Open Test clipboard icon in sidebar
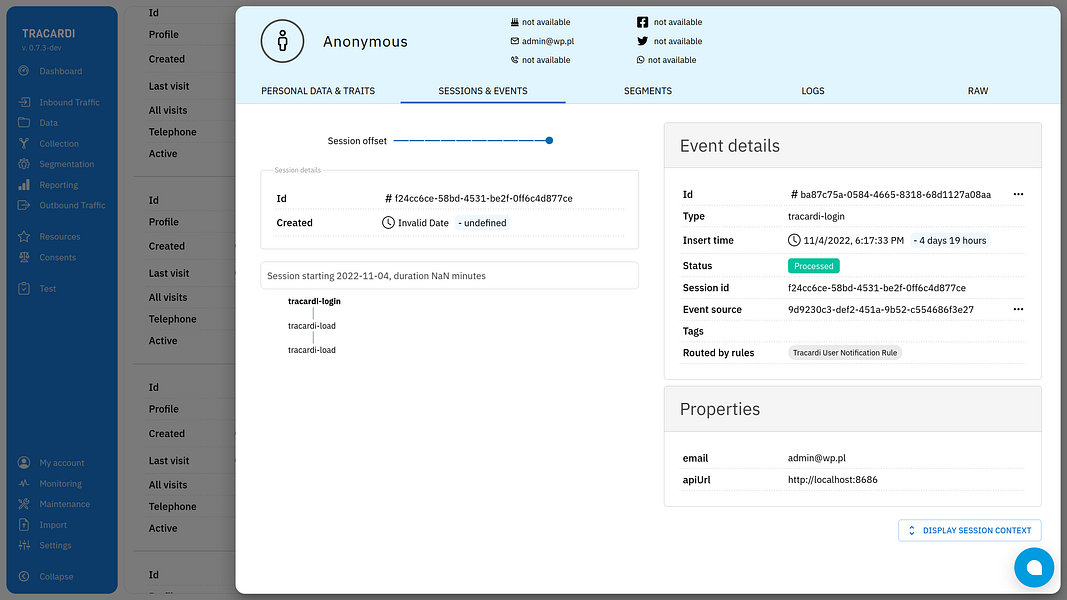1067x600 pixels. [x=24, y=288]
